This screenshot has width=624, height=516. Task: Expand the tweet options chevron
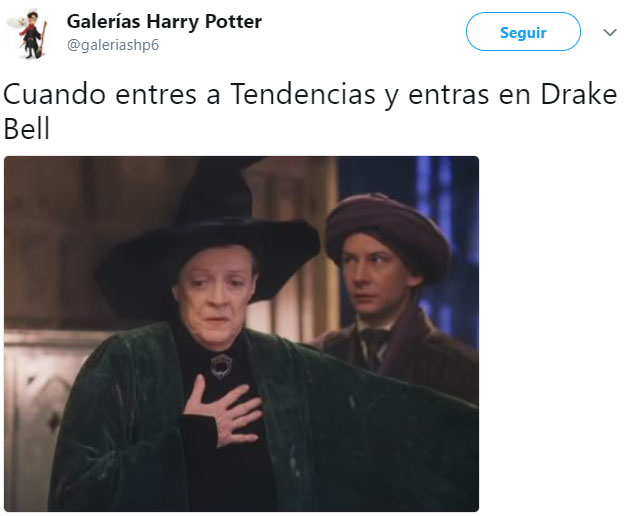coord(610,32)
